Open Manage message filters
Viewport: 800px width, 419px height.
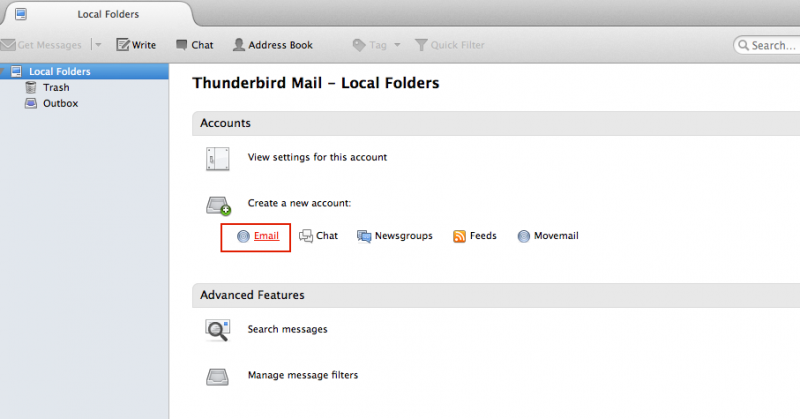coord(303,375)
